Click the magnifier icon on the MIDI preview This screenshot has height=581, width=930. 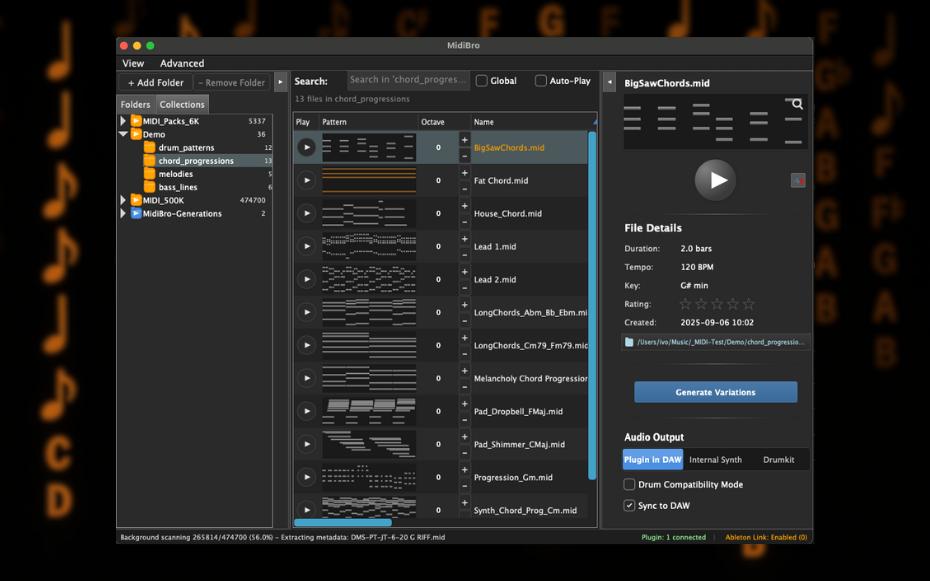(x=797, y=102)
